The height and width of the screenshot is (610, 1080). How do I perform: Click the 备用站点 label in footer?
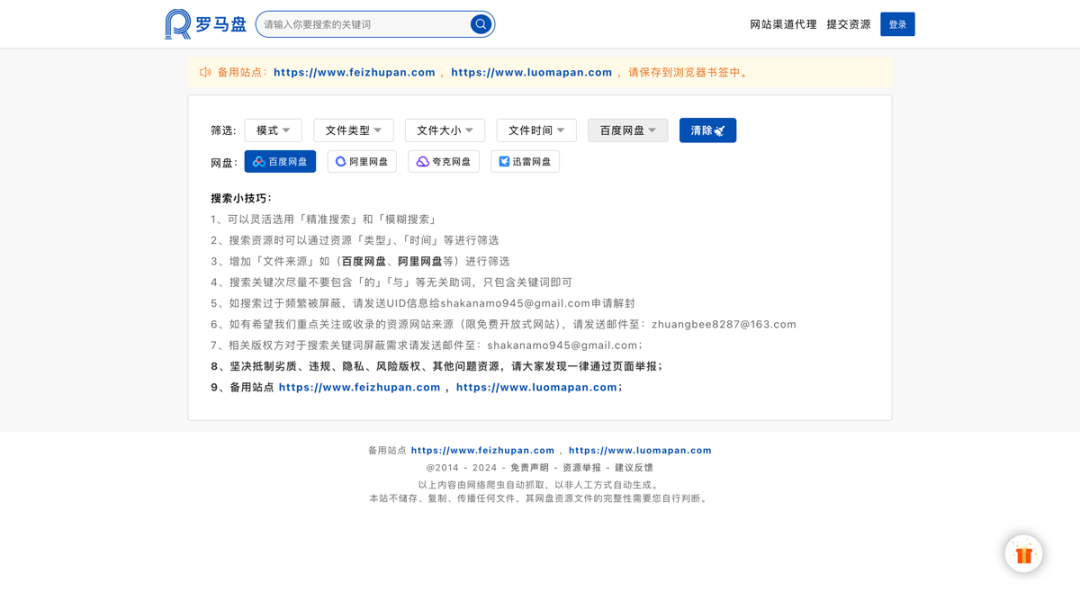click(x=387, y=450)
